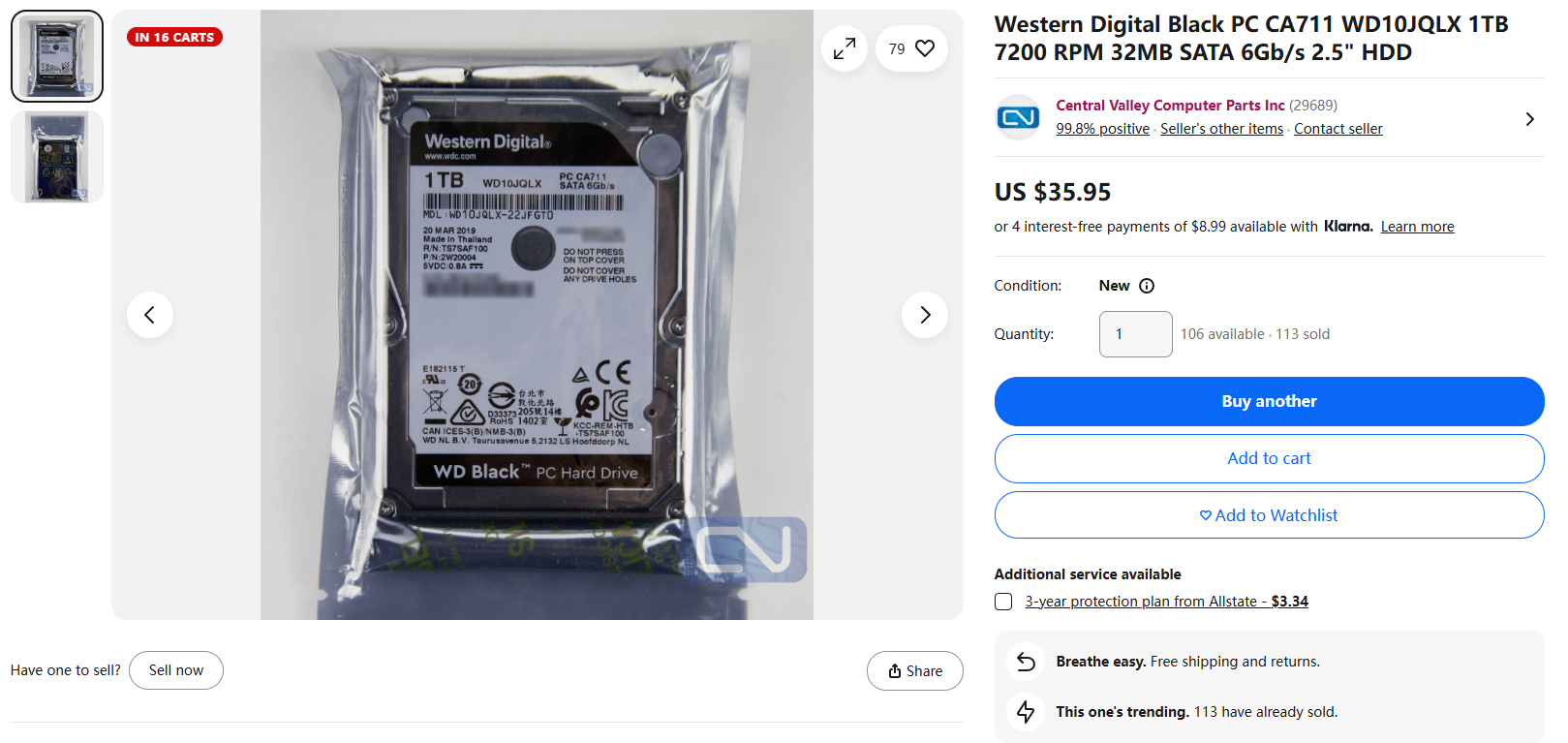Image resolution: width=1568 pixels, height=743 pixels.
Task: Select the first hard drive thumbnail
Action: pos(57,56)
